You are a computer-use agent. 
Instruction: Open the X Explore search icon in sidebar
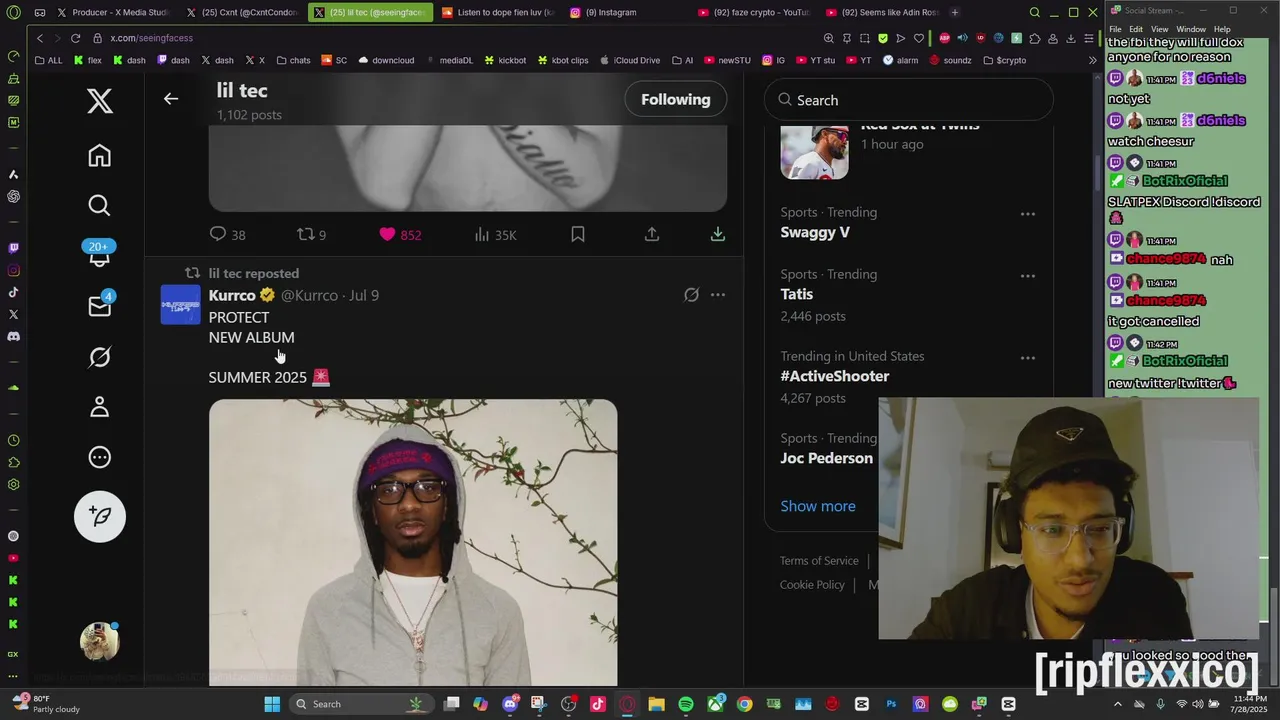[99, 206]
